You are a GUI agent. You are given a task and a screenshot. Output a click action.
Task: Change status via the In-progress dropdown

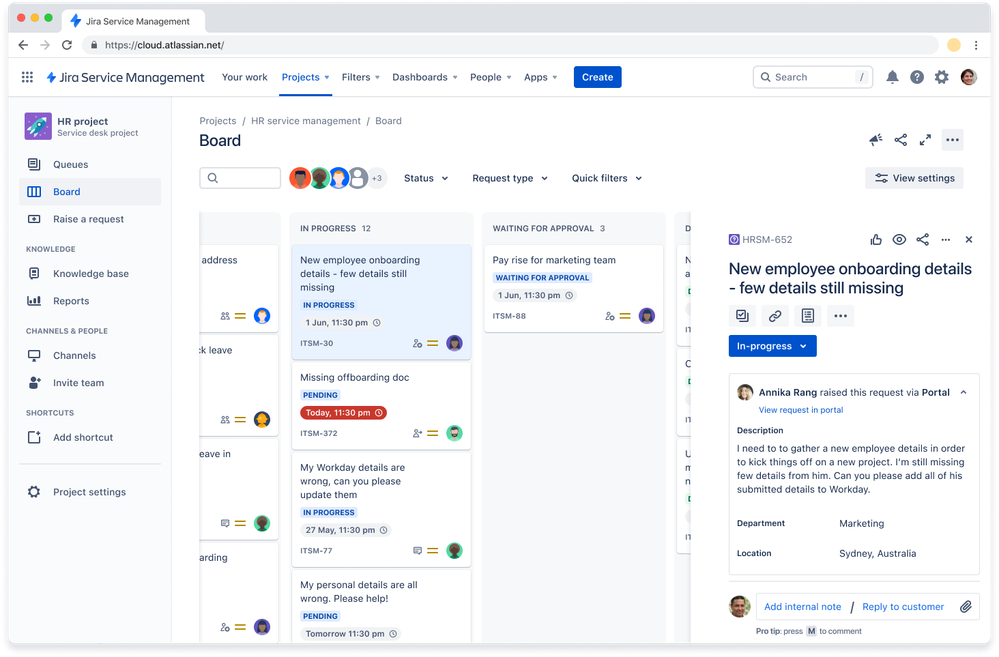772,344
